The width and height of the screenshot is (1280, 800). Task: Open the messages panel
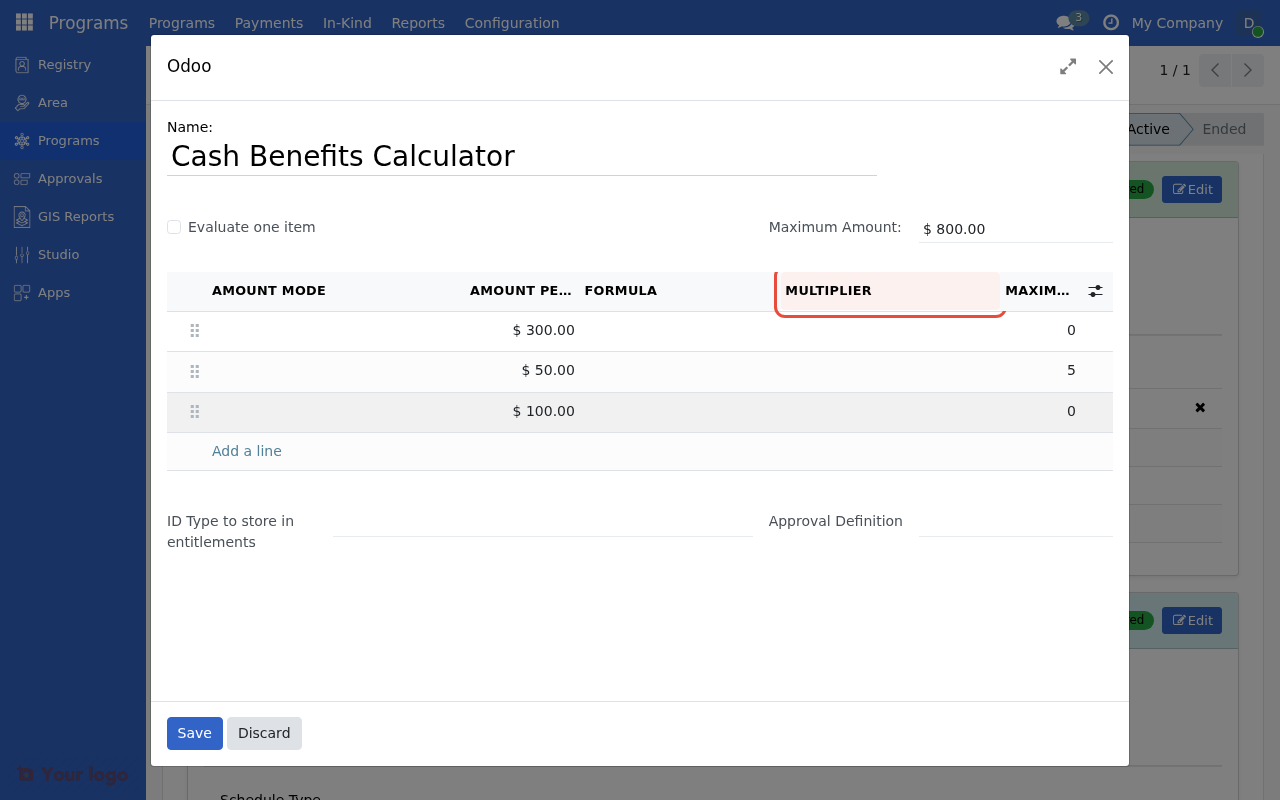coord(1065,22)
